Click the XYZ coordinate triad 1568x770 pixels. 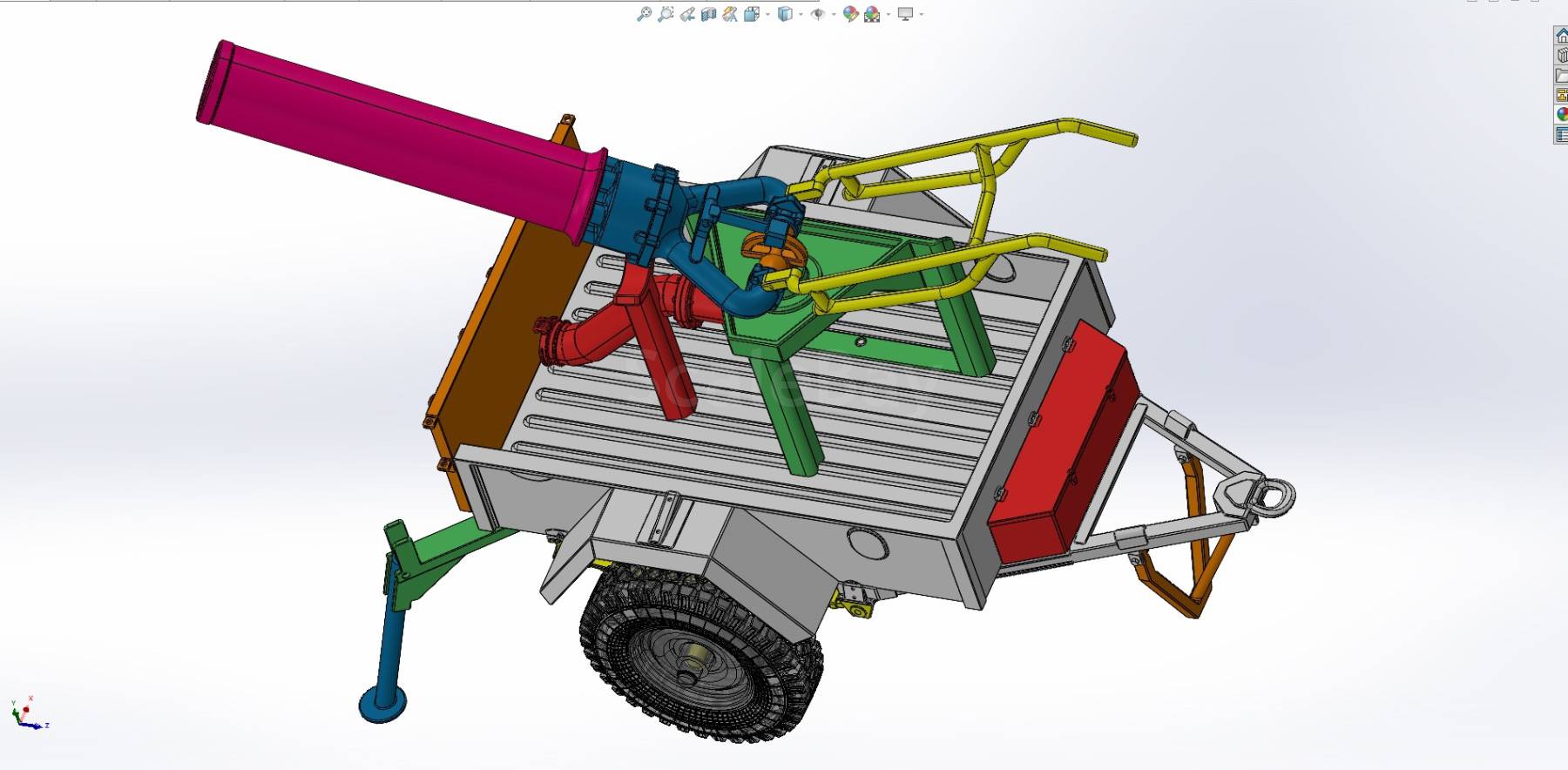pyautogui.click(x=29, y=713)
